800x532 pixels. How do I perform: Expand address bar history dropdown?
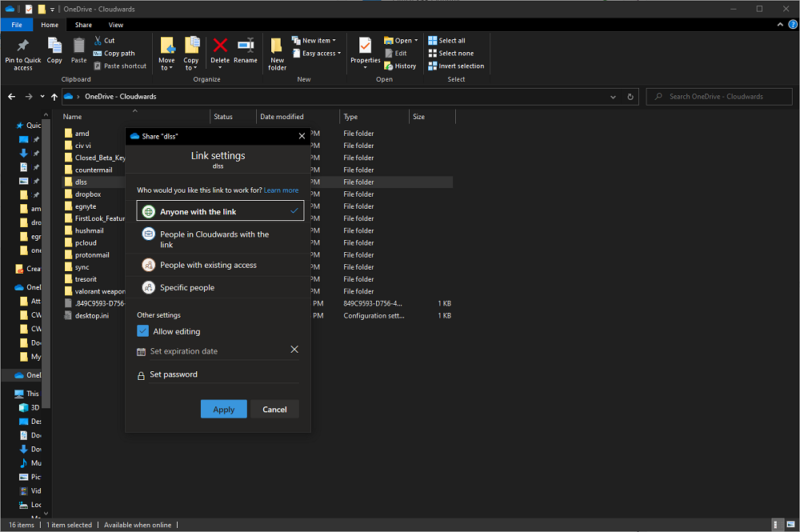[x=613, y=96]
